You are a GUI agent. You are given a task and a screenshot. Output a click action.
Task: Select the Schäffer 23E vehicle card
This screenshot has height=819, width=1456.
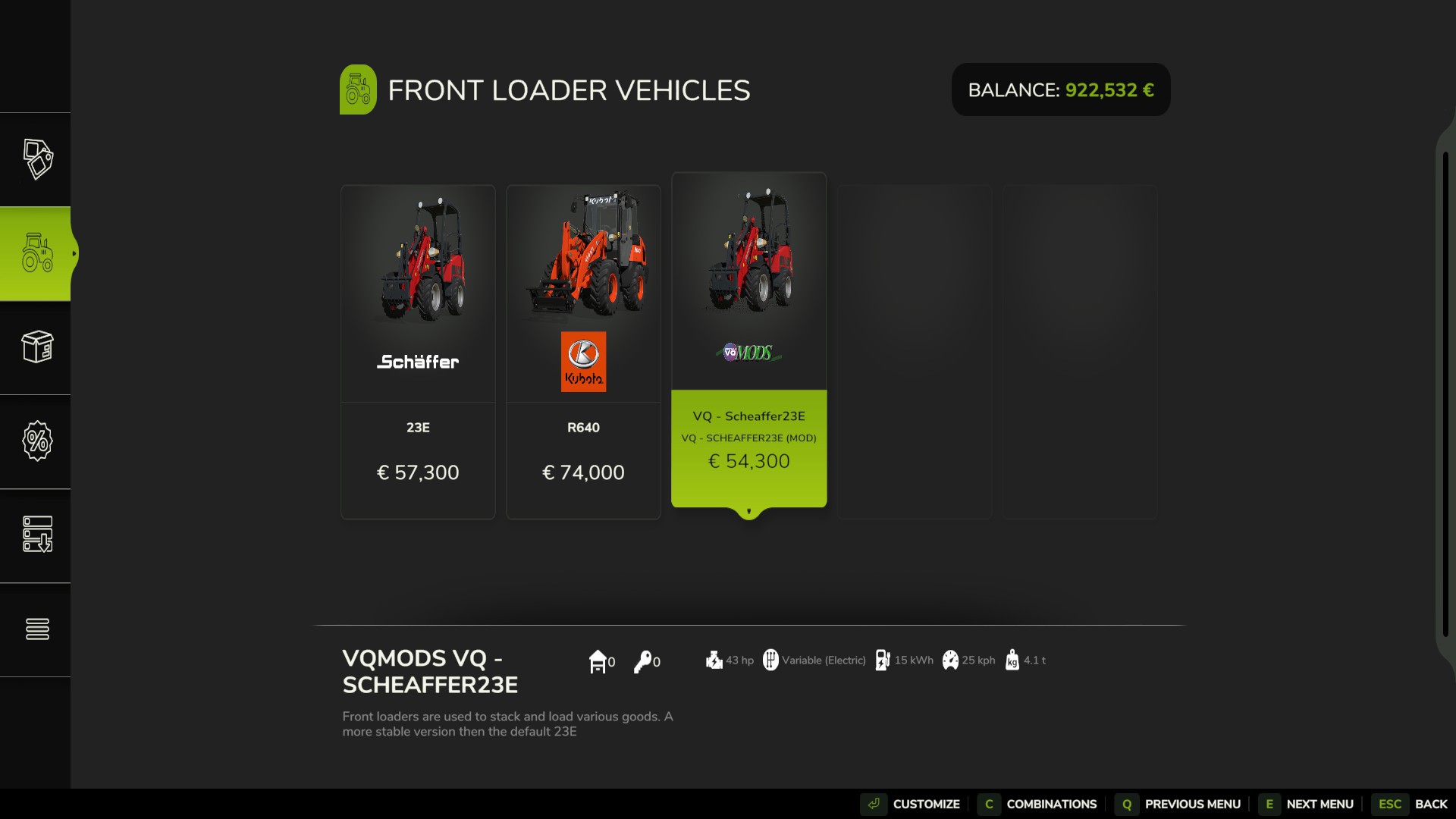coord(418,352)
